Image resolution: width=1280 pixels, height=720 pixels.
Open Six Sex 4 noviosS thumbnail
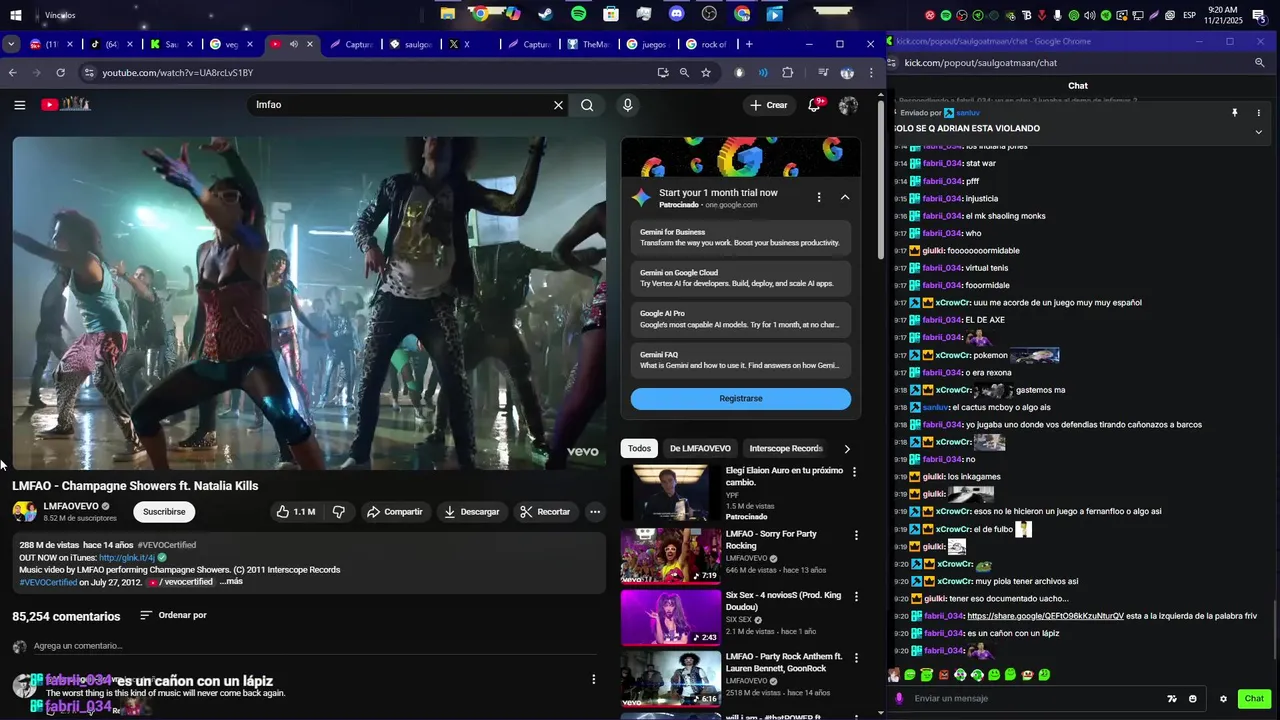(x=670, y=618)
